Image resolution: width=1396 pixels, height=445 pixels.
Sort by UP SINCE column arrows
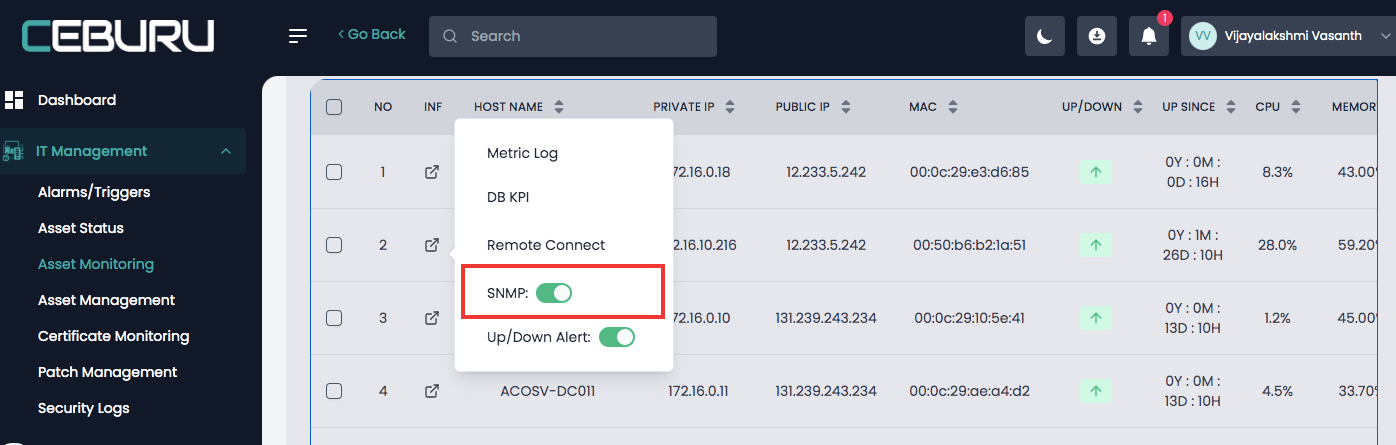pos(1232,107)
